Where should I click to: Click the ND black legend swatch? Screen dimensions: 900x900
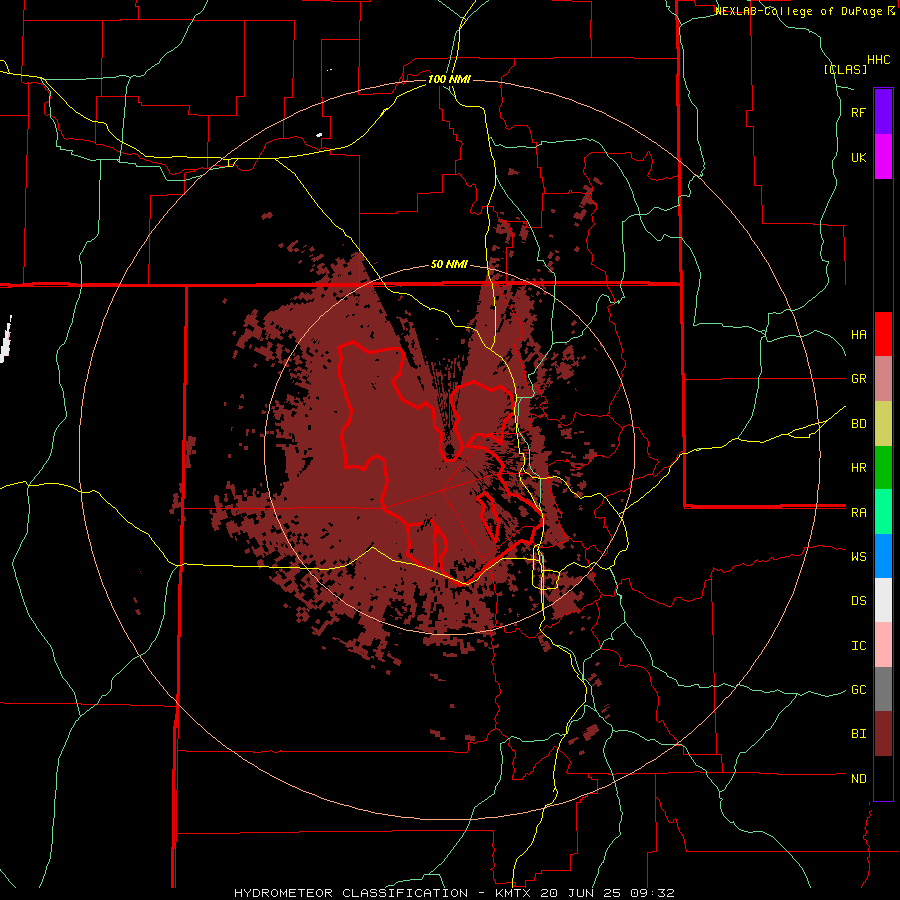[x=883, y=778]
